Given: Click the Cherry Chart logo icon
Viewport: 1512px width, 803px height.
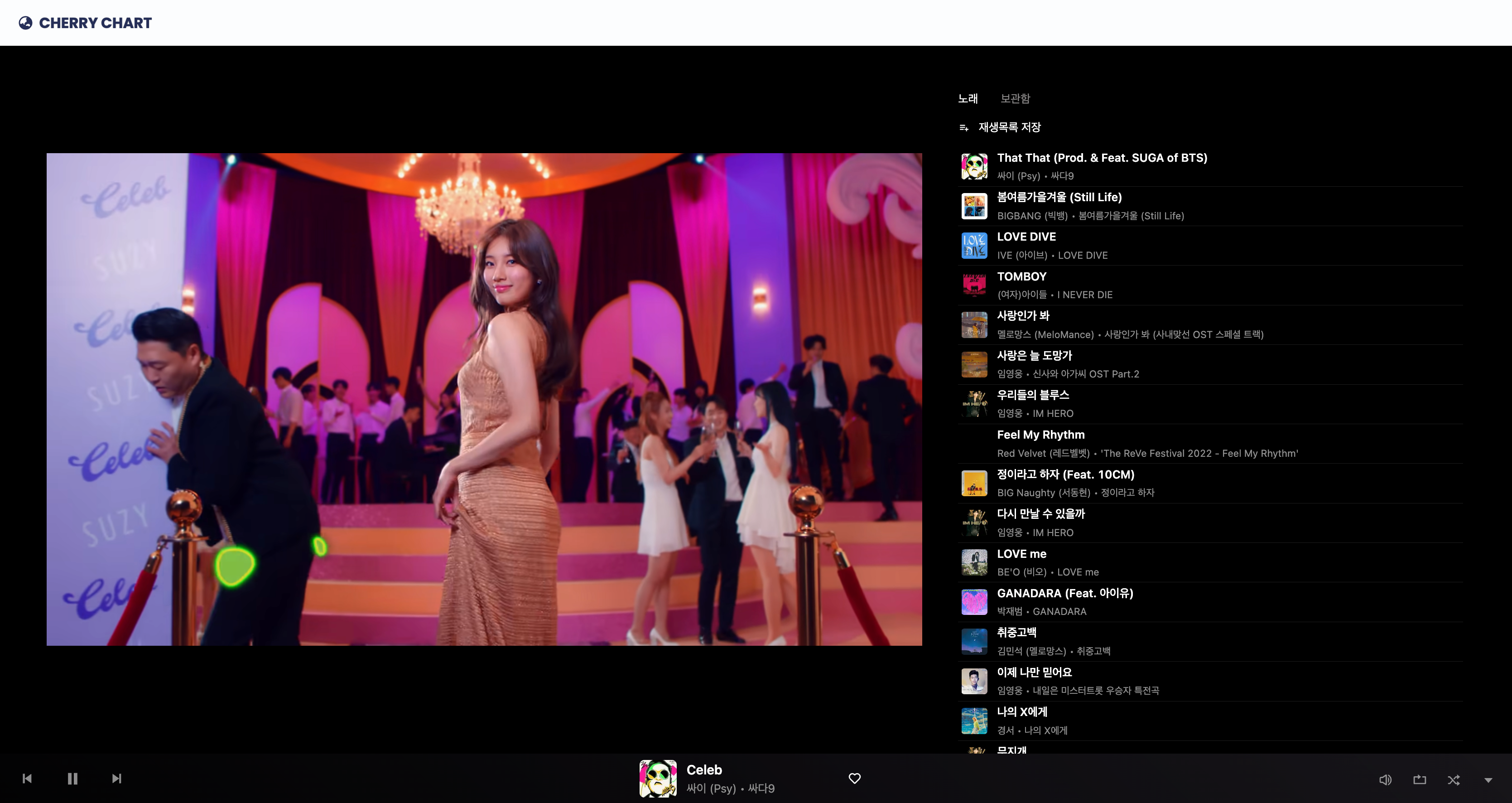Looking at the screenshot, I should [x=25, y=23].
